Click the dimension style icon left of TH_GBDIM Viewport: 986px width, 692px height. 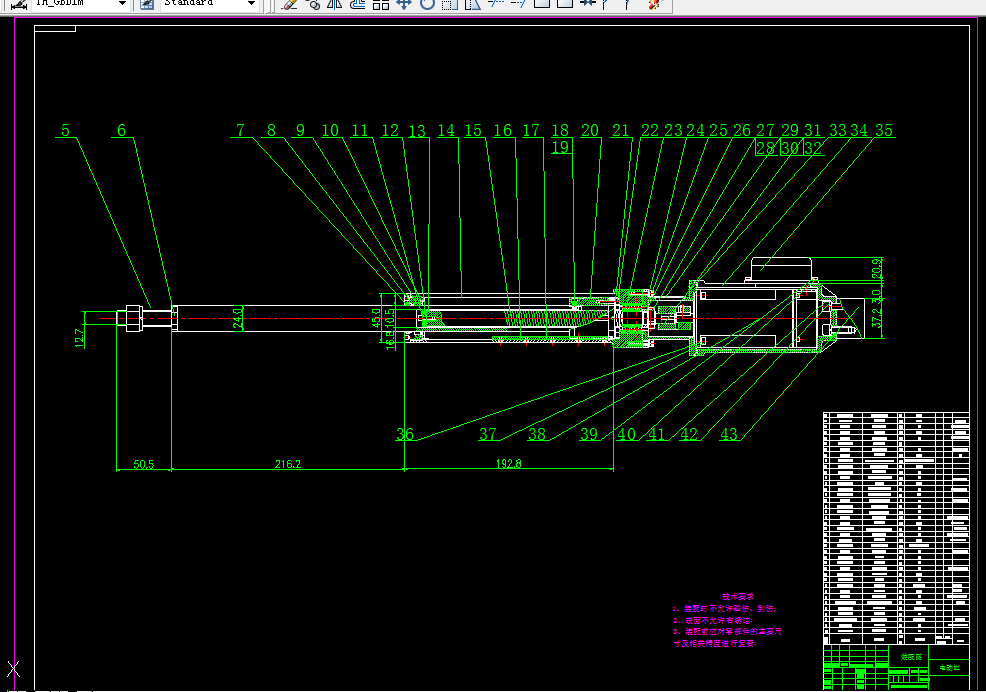tap(19, 4)
